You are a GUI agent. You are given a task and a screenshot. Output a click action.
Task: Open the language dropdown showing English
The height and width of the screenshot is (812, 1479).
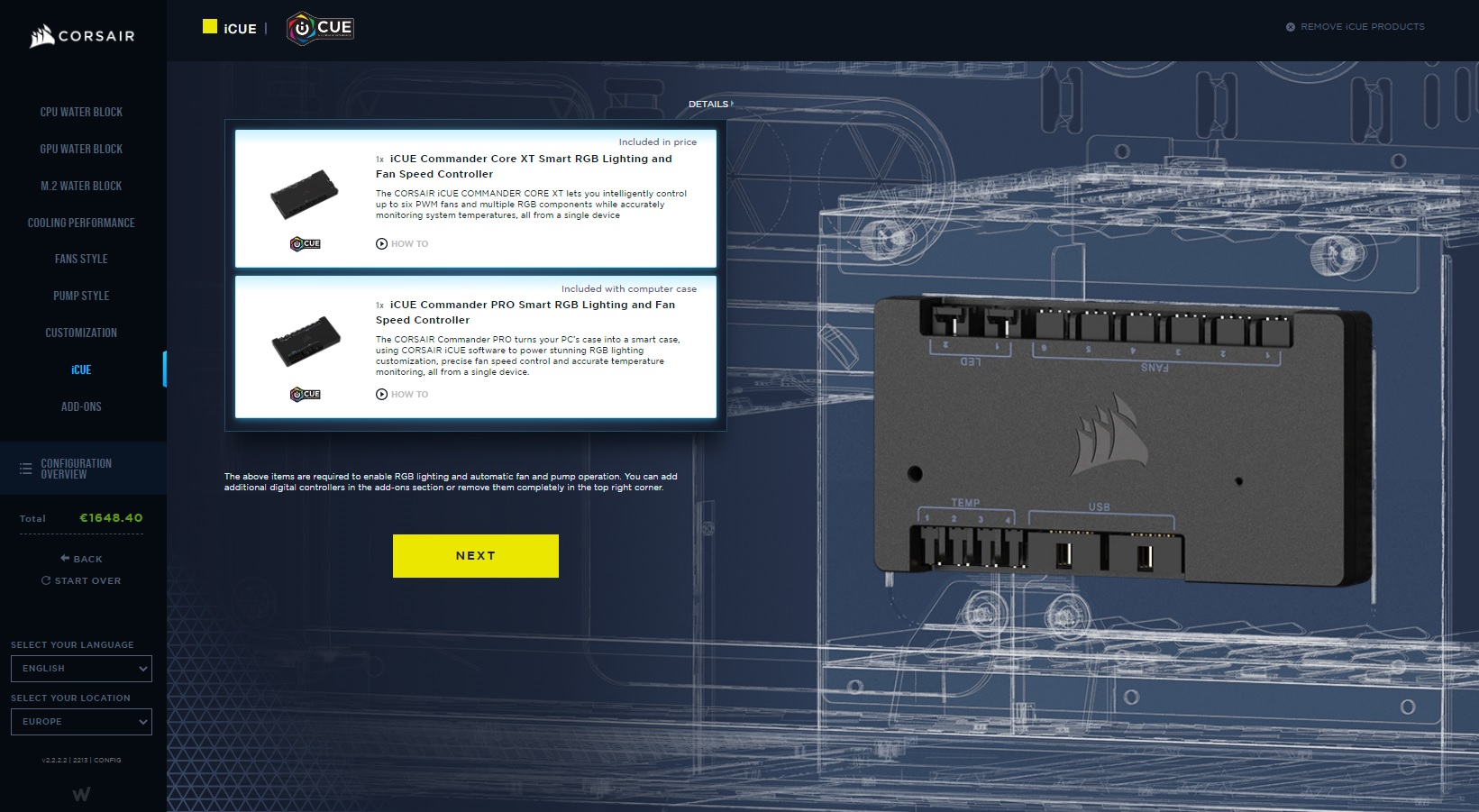[x=81, y=669]
